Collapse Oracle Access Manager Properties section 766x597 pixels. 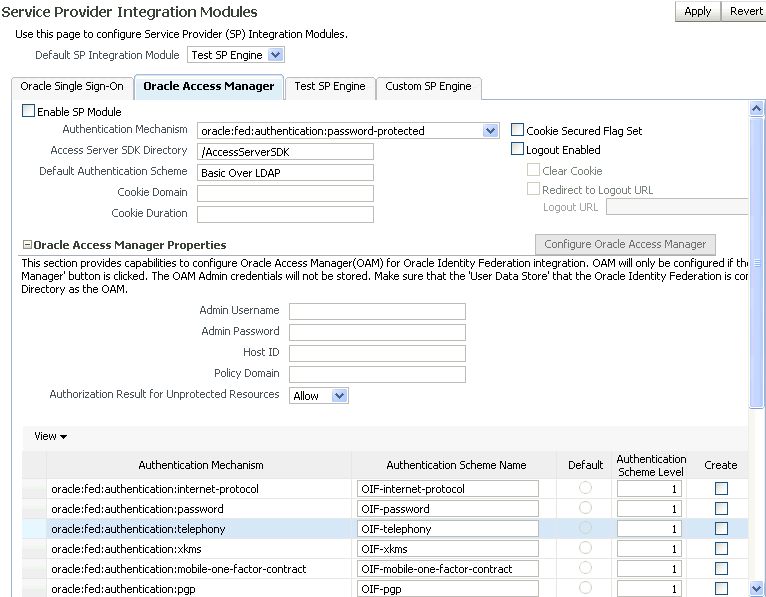pos(27,245)
